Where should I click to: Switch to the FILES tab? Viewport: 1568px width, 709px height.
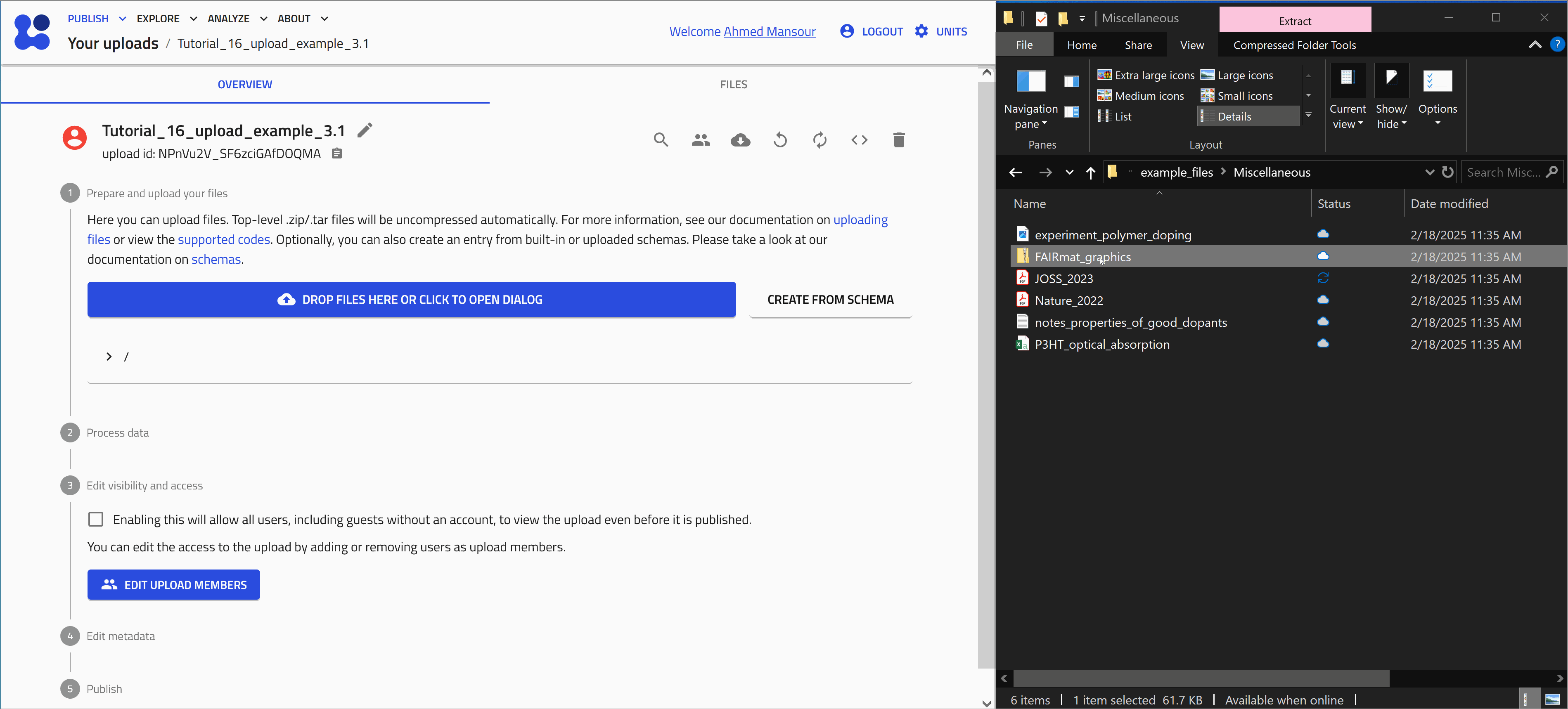coord(733,85)
